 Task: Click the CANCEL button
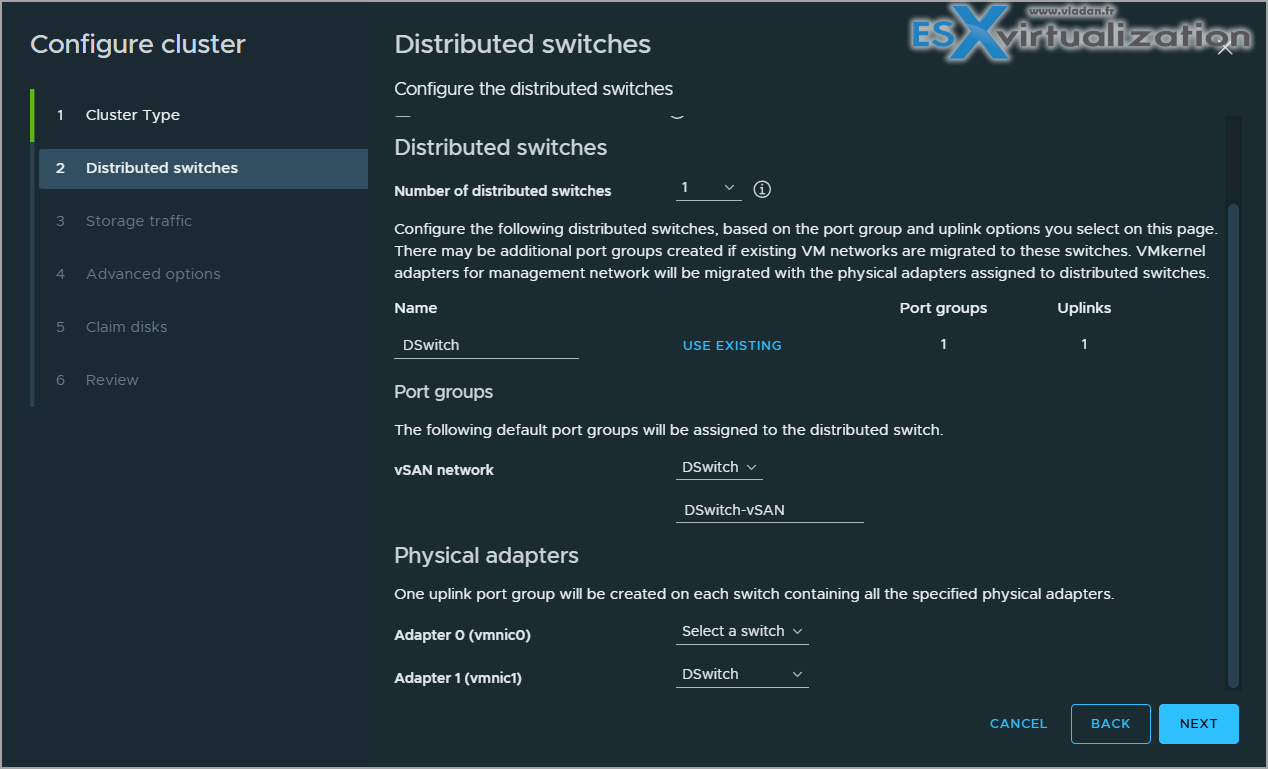pyautogui.click(x=1018, y=723)
